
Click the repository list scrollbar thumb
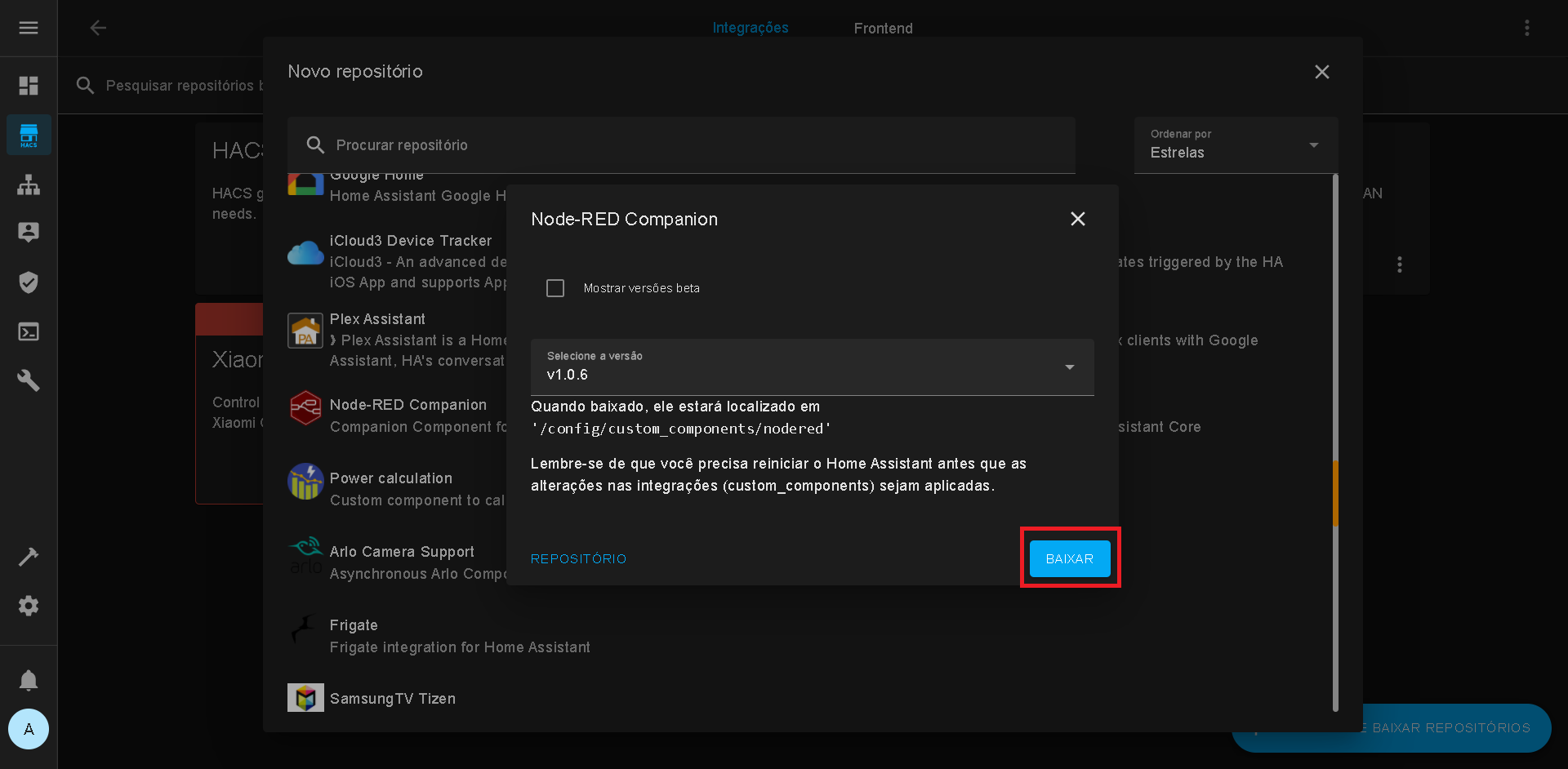point(1335,494)
